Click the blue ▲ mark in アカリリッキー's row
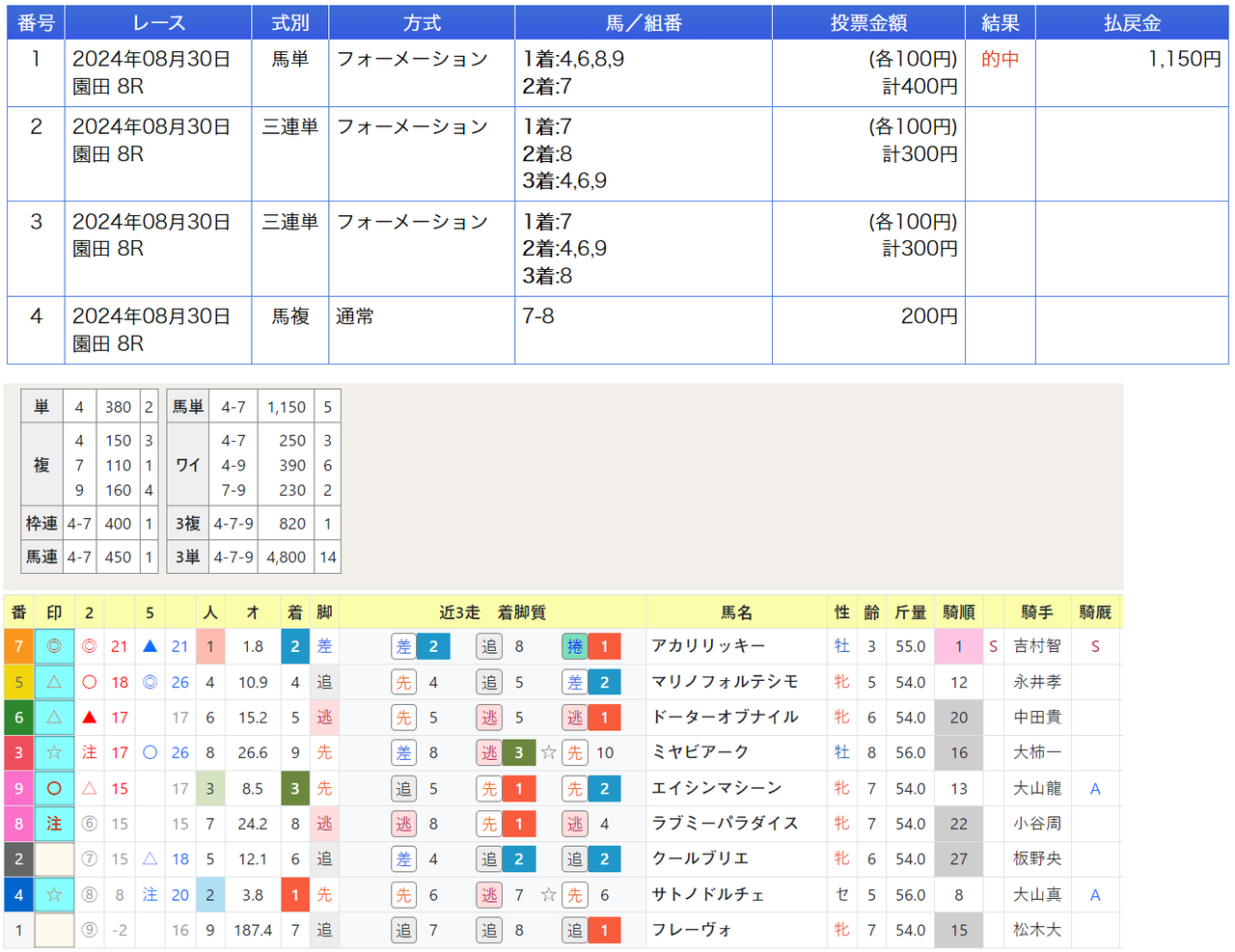1235x952 pixels. tap(150, 646)
